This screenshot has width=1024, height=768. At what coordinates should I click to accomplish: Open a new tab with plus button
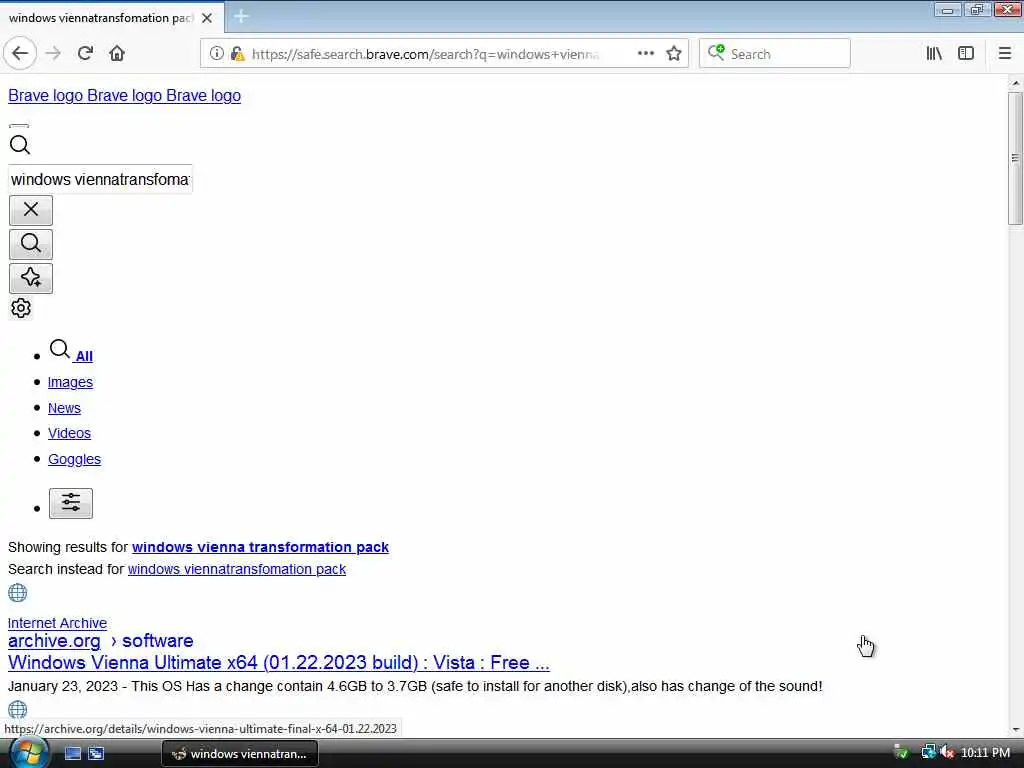coord(240,16)
